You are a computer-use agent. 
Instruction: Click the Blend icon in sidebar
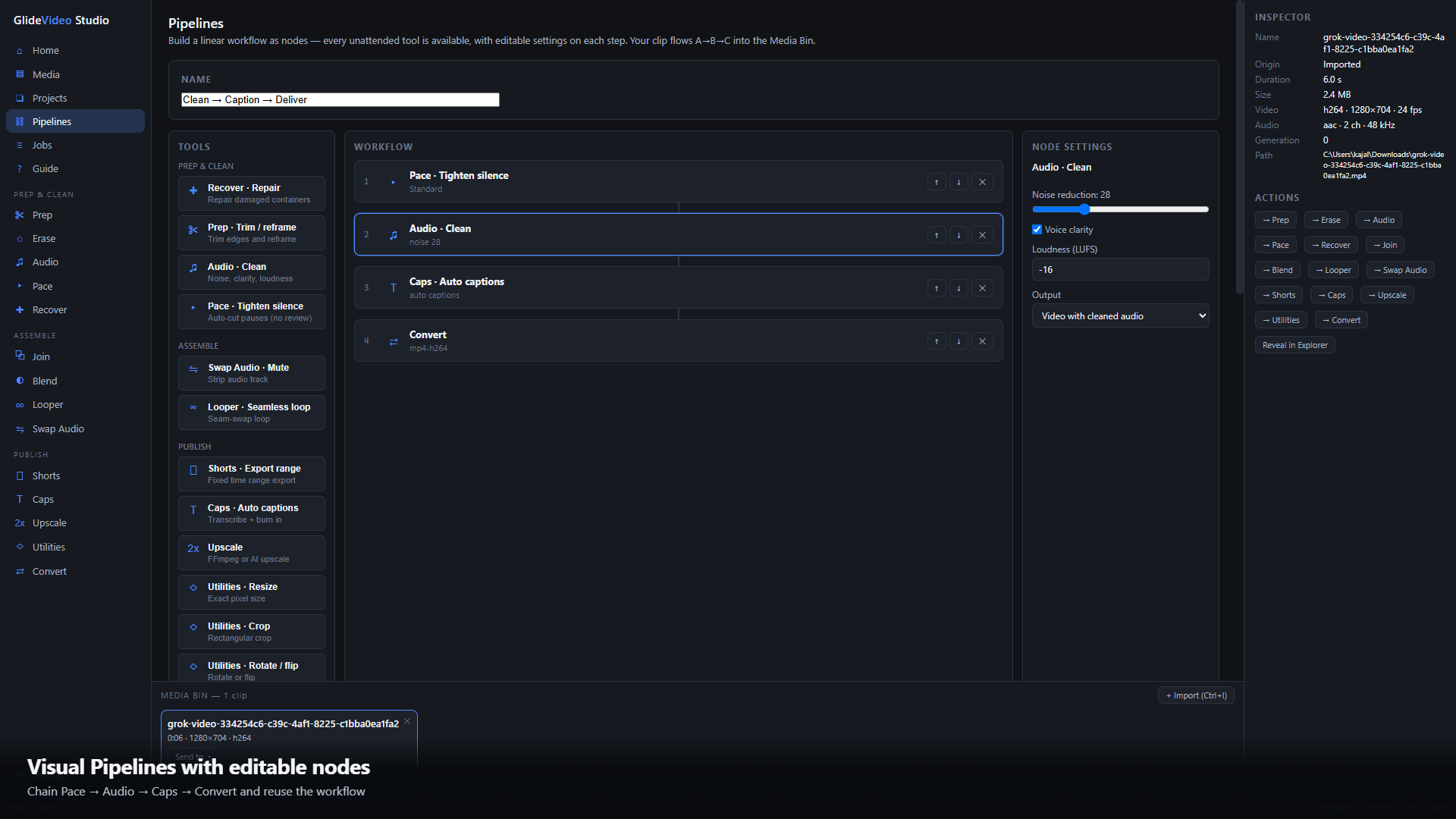tap(20, 381)
